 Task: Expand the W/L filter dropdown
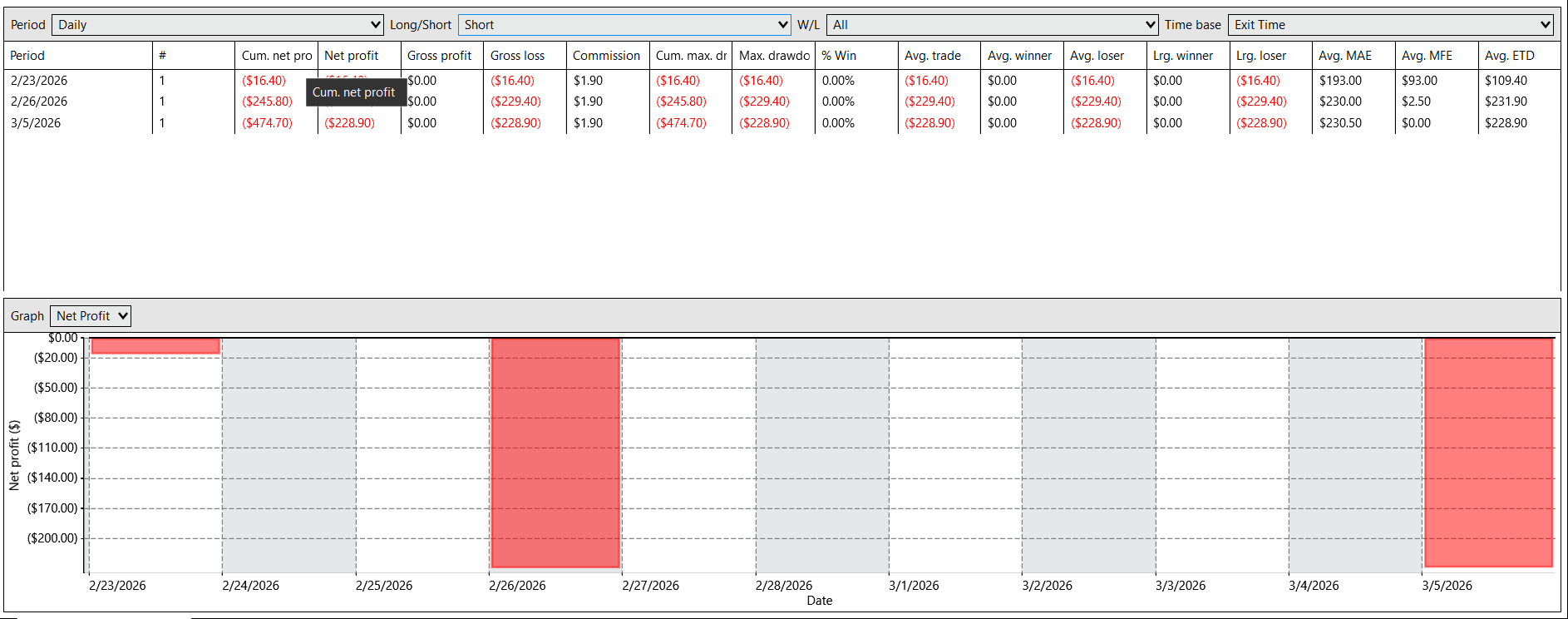coord(992,25)
